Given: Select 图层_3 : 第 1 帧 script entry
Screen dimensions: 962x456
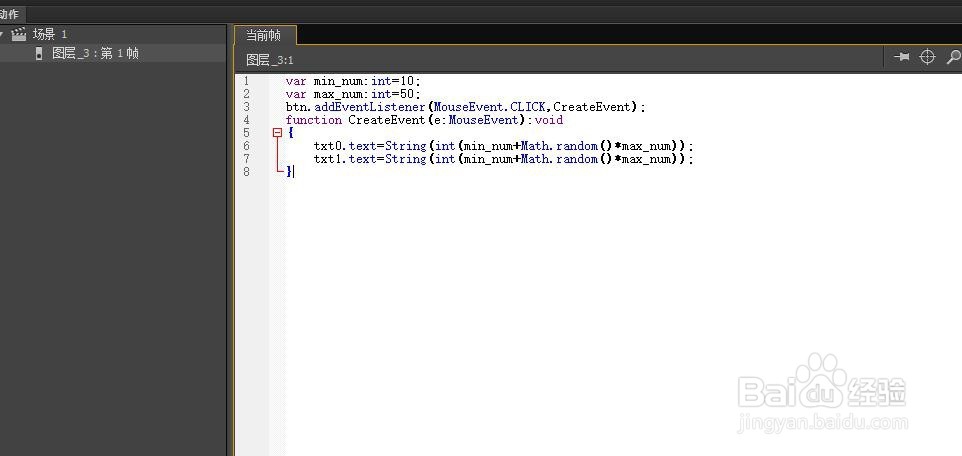Looking at the screenshot, I should [95, 53].
